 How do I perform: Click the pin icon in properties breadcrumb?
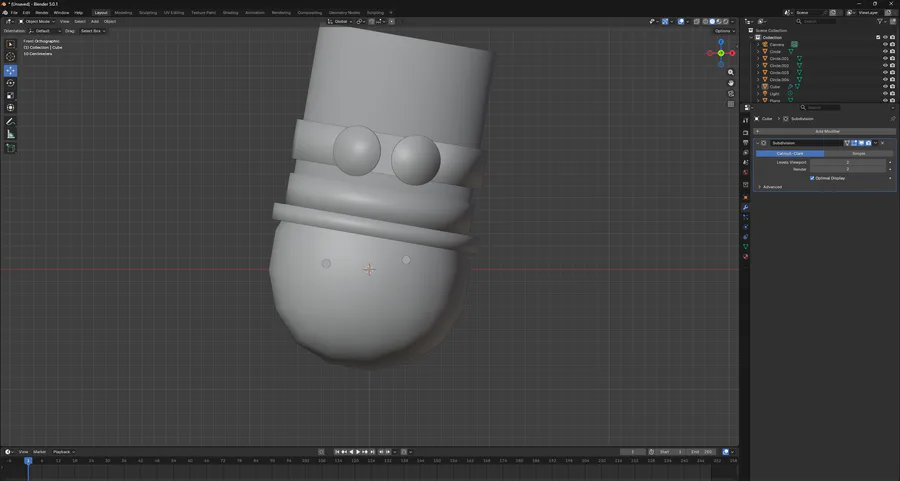click(893, 119)
